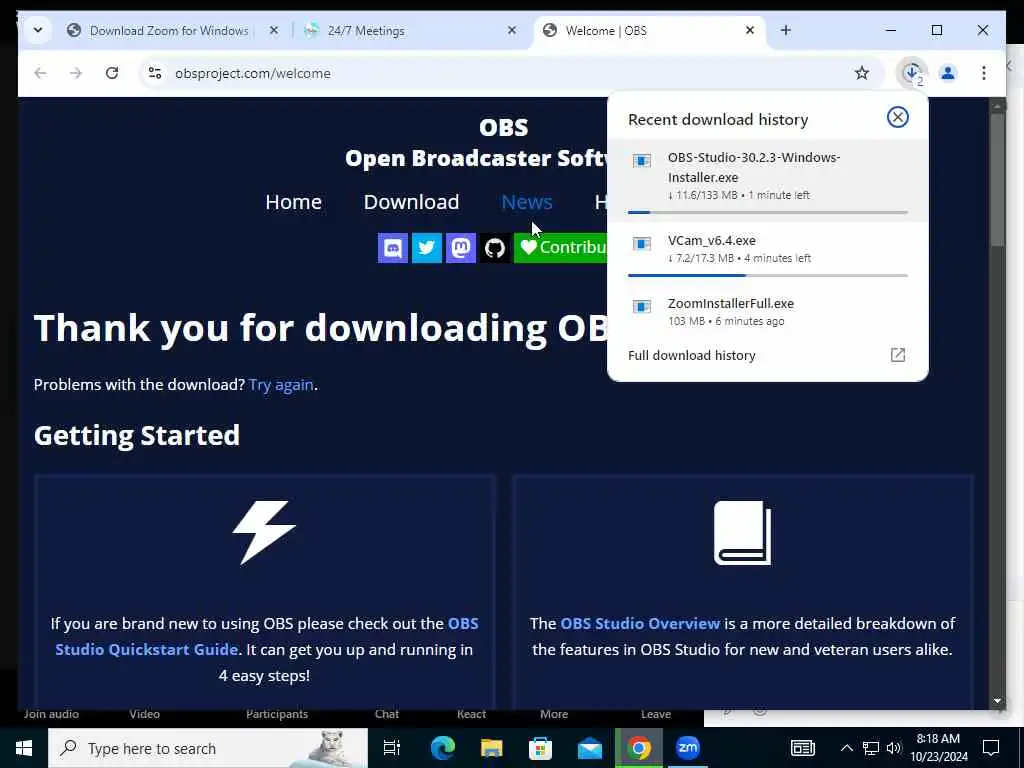Click the book Overview icon
Image resolution: width=1024 pixels, height=768 pixels.
742,533
